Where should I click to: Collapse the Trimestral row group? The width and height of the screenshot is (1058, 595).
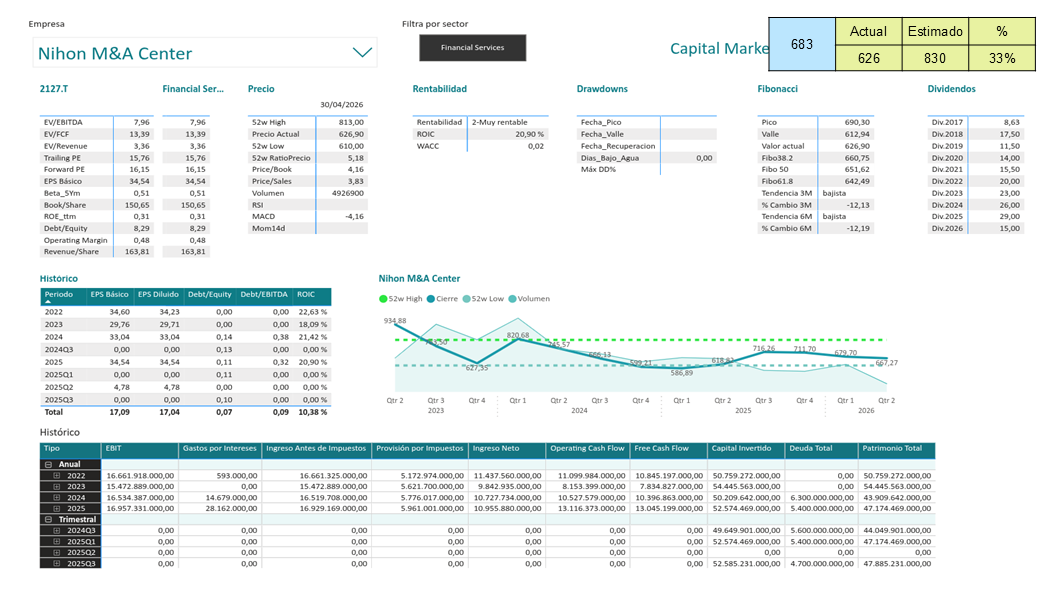pos(49,519)
